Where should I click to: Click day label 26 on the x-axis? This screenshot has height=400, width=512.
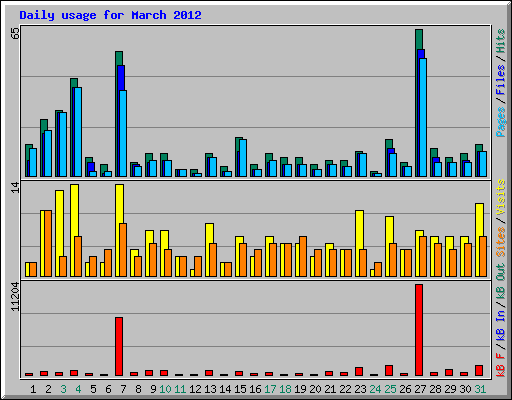405,389
